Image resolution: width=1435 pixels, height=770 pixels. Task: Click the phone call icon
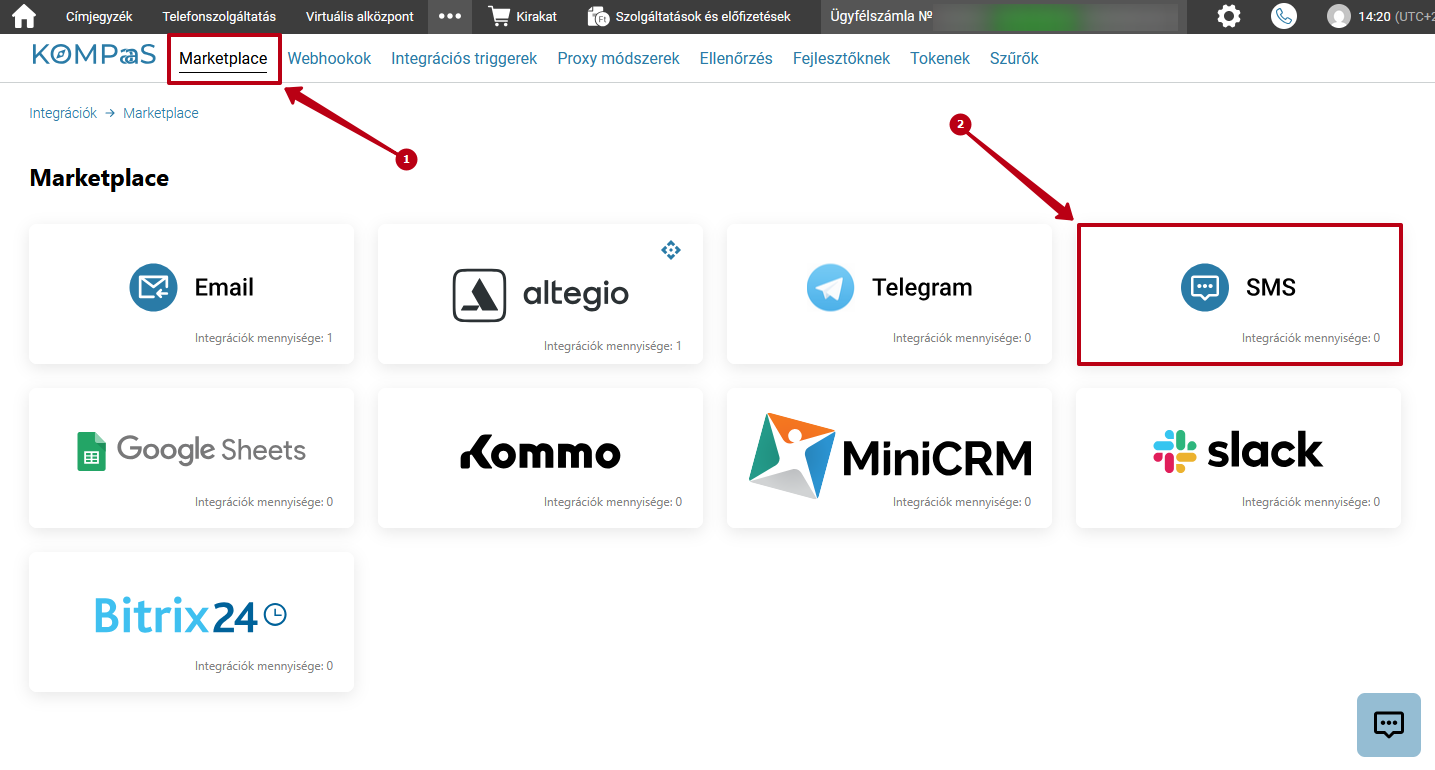point(1283,16)
